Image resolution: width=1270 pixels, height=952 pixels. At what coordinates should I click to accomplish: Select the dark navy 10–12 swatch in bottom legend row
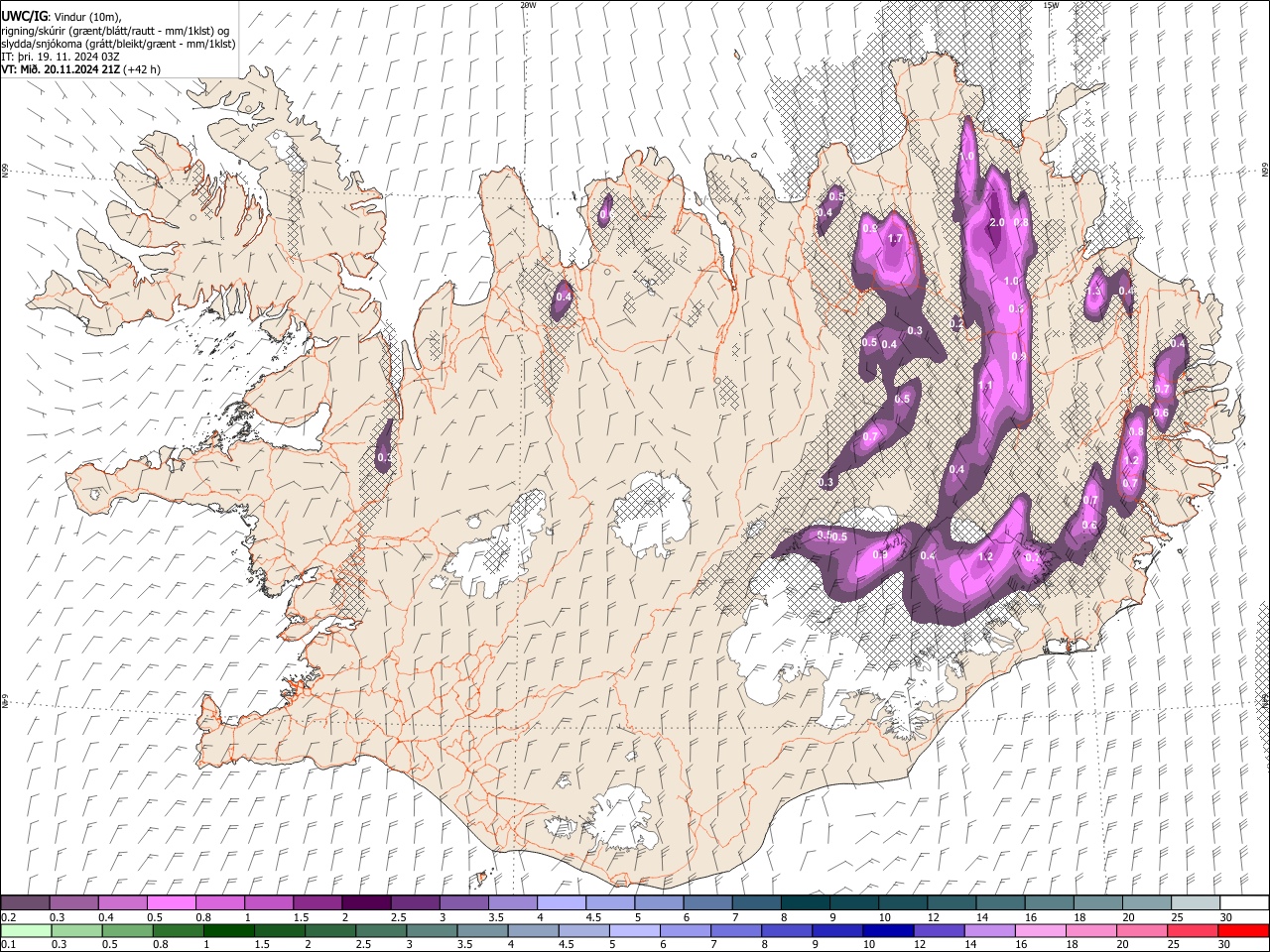tap(888, 931)
